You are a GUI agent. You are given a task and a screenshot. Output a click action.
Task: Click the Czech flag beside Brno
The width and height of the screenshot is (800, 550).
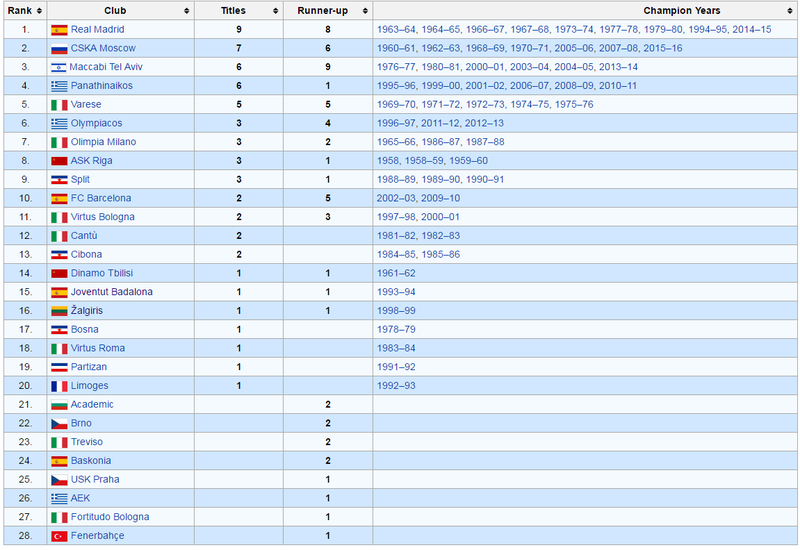click(59, 424)
